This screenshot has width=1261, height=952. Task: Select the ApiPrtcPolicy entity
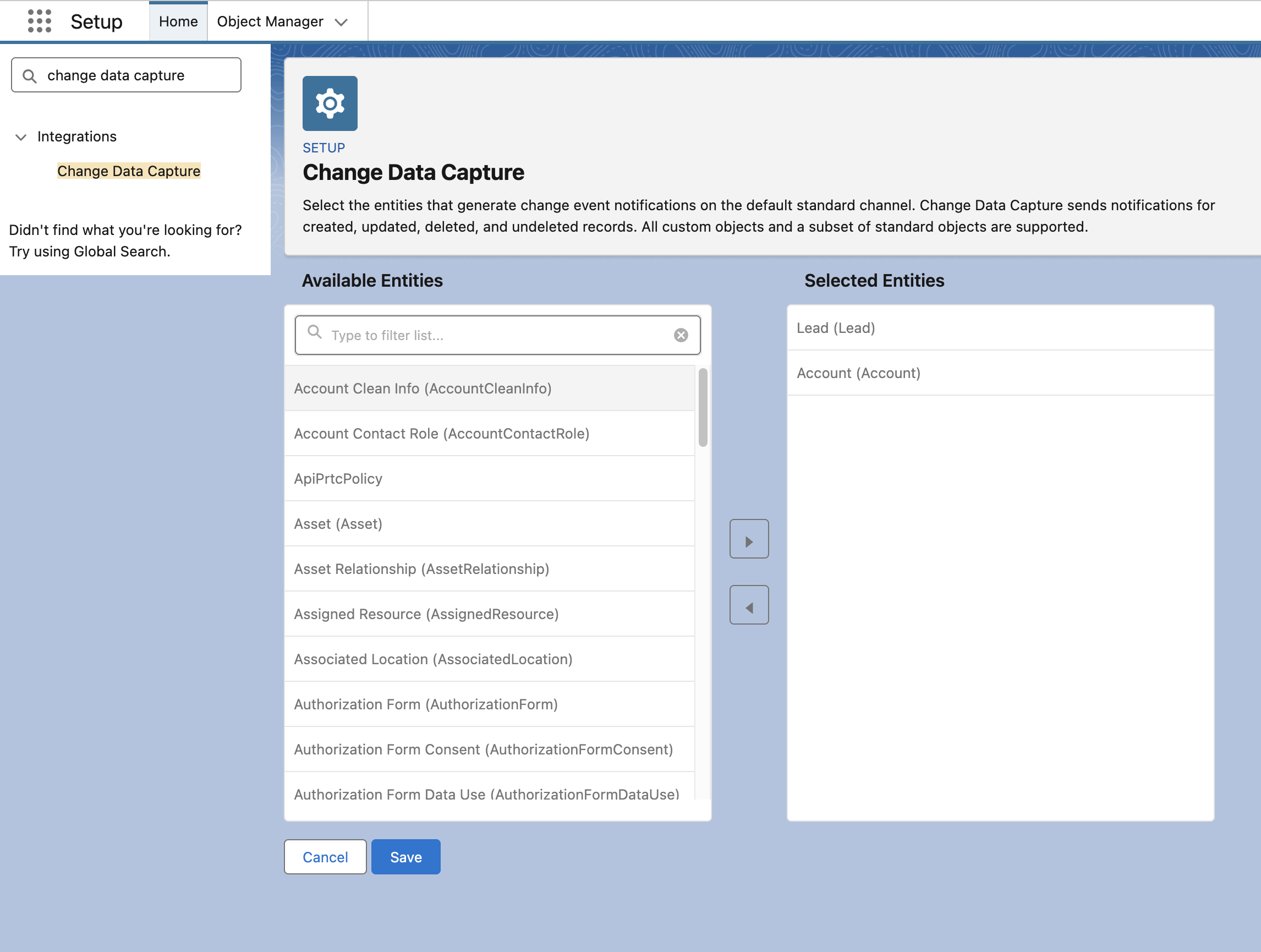coord(490,478)
